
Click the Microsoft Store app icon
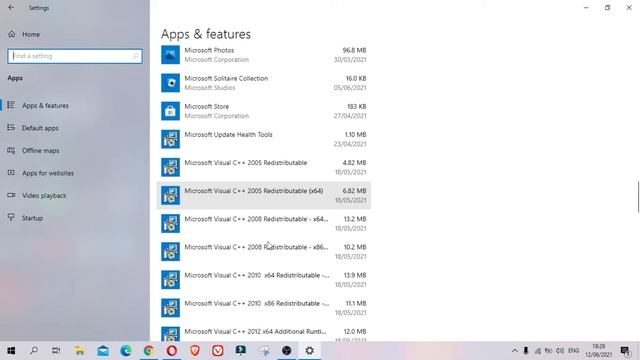[x=170, y=111]
